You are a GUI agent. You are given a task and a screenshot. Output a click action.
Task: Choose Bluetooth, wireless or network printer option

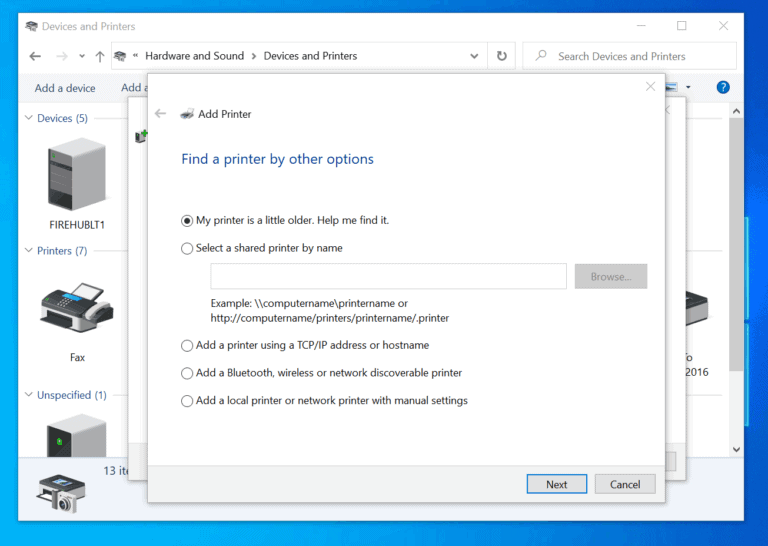(187, 374)
